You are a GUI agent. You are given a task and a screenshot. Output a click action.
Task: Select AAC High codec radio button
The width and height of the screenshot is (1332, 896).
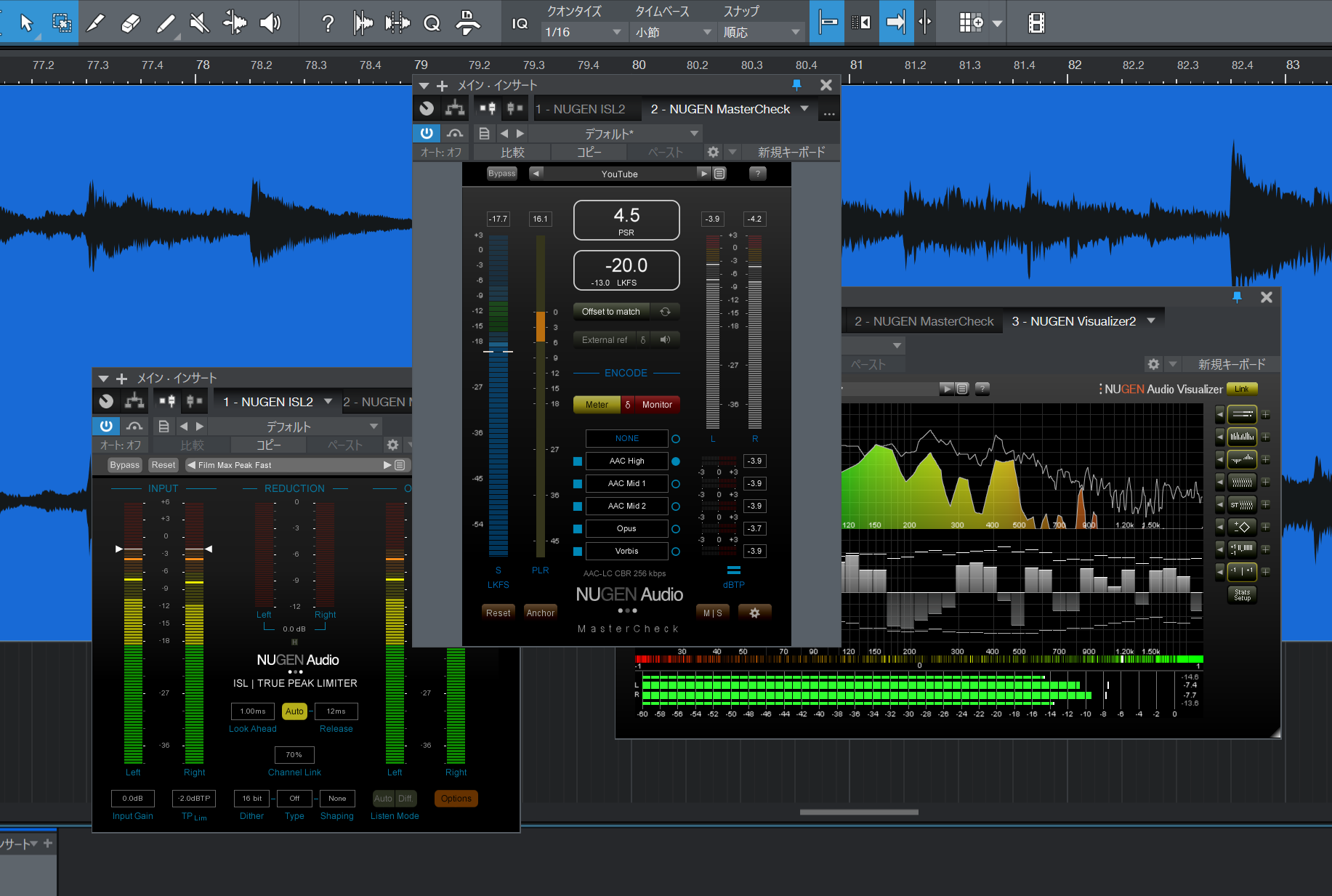[x=676, y=461]
